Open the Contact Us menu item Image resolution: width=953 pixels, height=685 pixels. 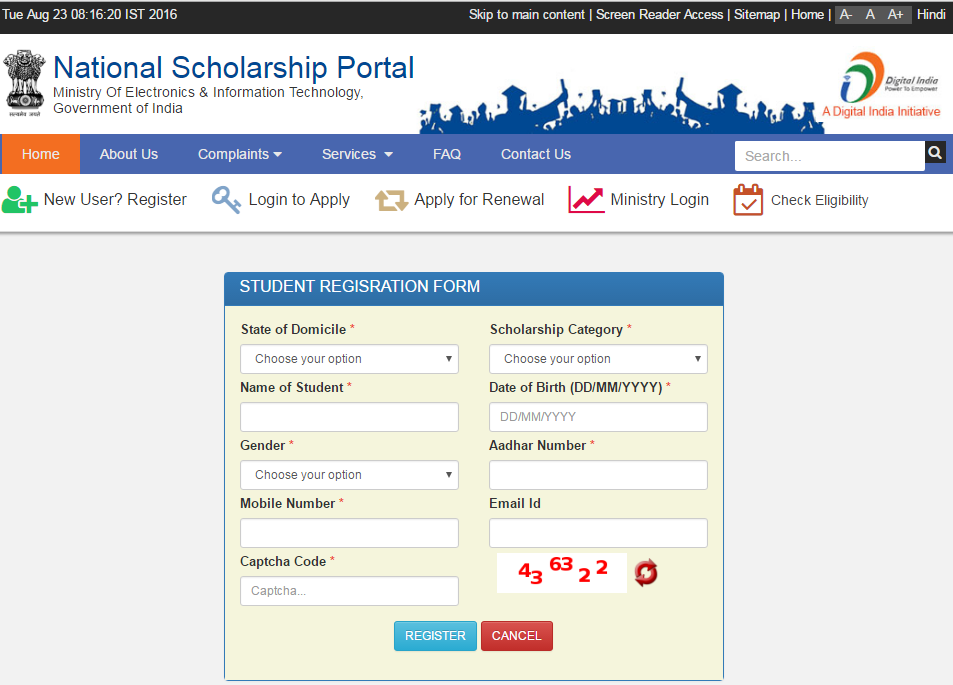(x=535, y=154)
